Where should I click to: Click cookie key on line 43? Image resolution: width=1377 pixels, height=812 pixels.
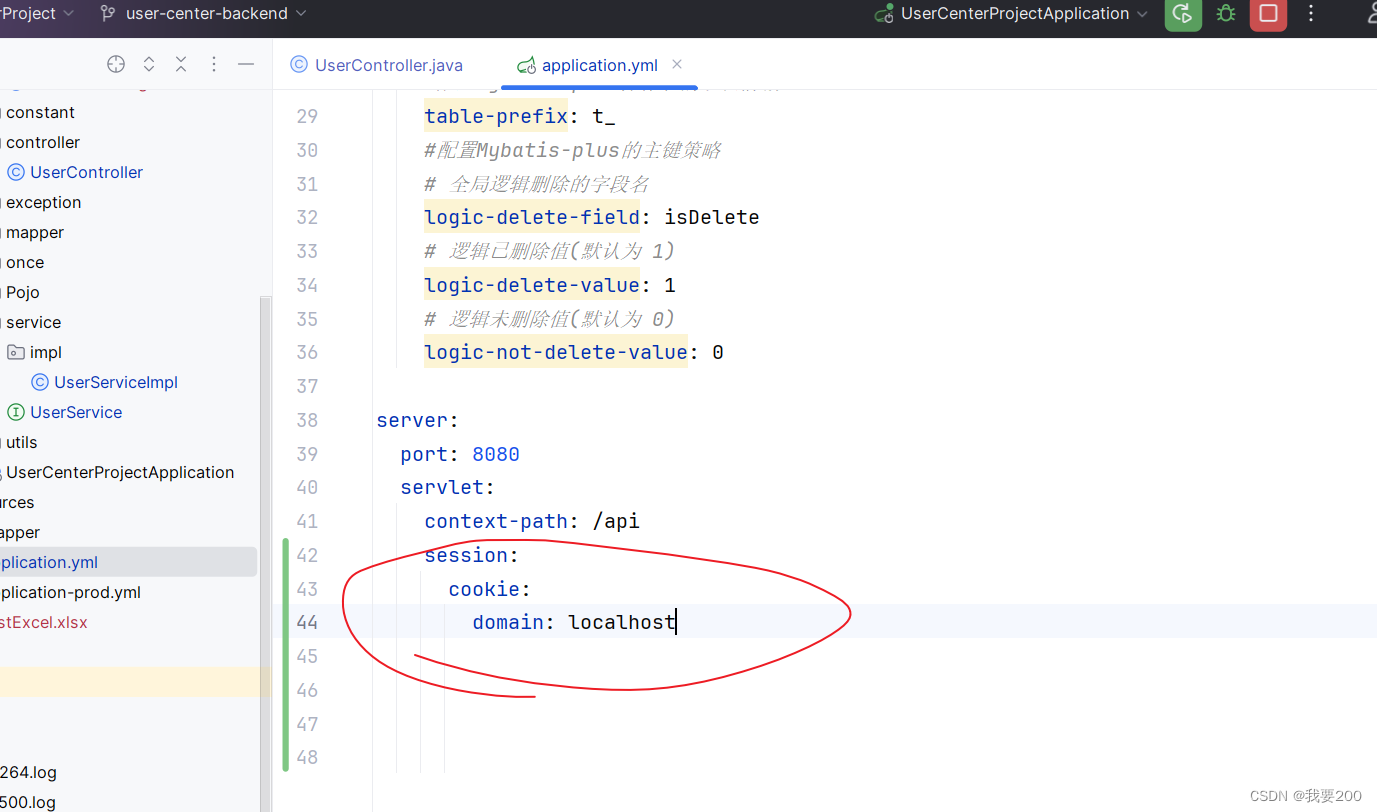(x=484, y=589)
